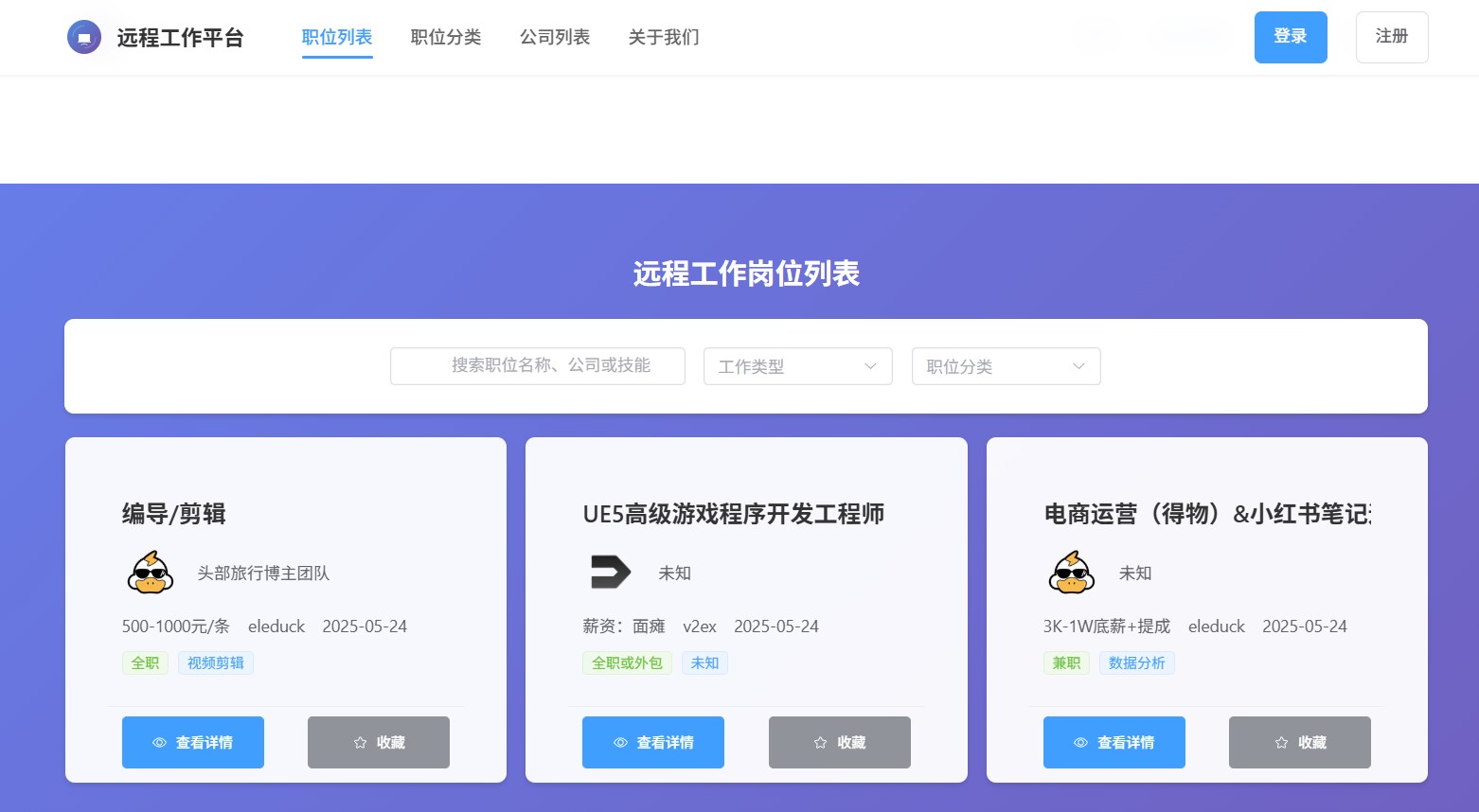1479x812 pixels.
Task: Click the 远程工作平台 site title
Action: [x=181, y=38]
